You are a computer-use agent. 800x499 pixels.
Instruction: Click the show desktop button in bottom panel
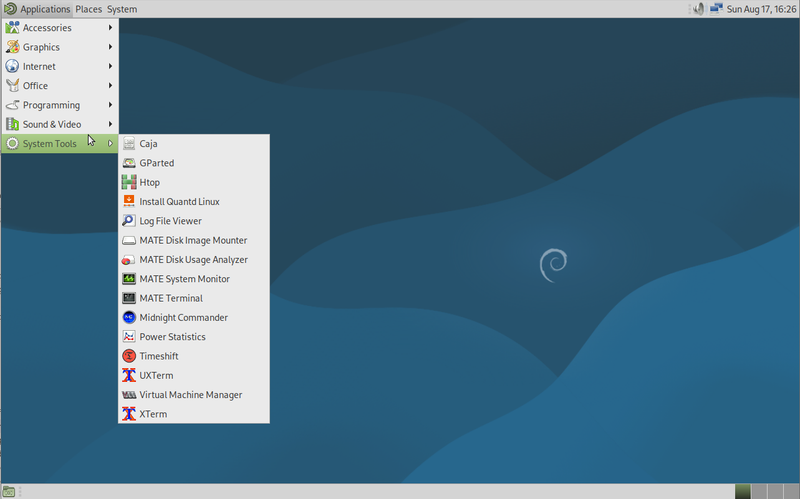9,492
